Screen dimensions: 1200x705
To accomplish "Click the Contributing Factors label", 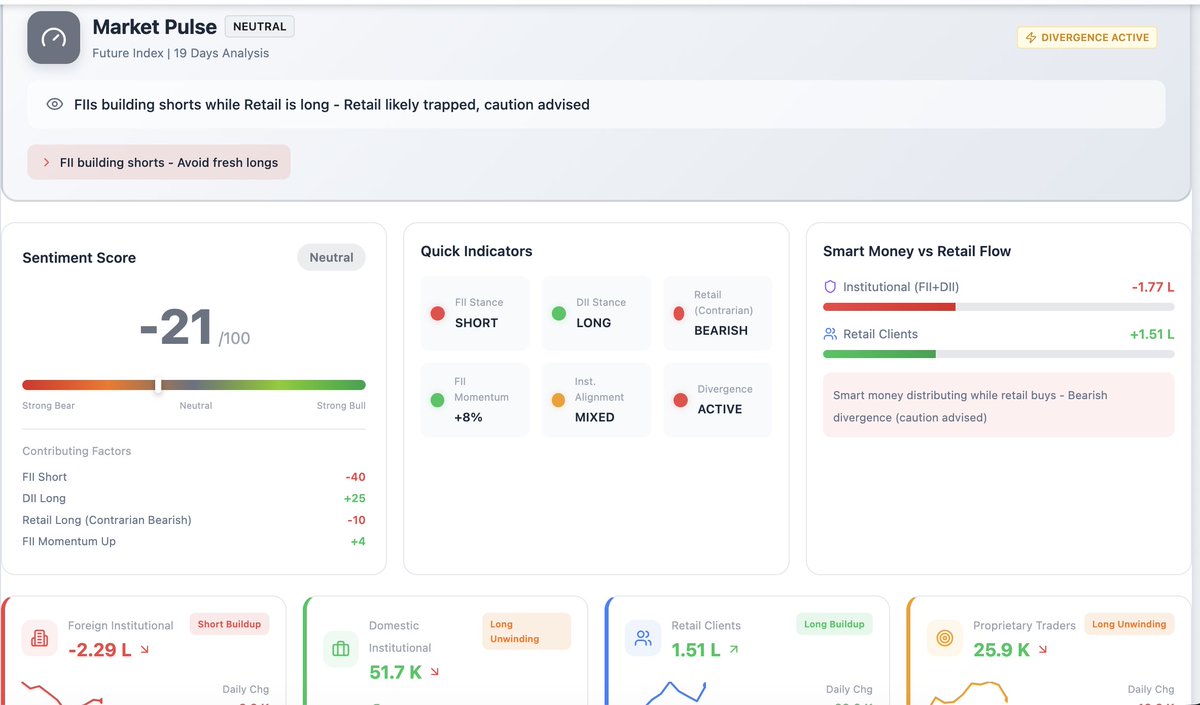I will click(x=77, y=451).
